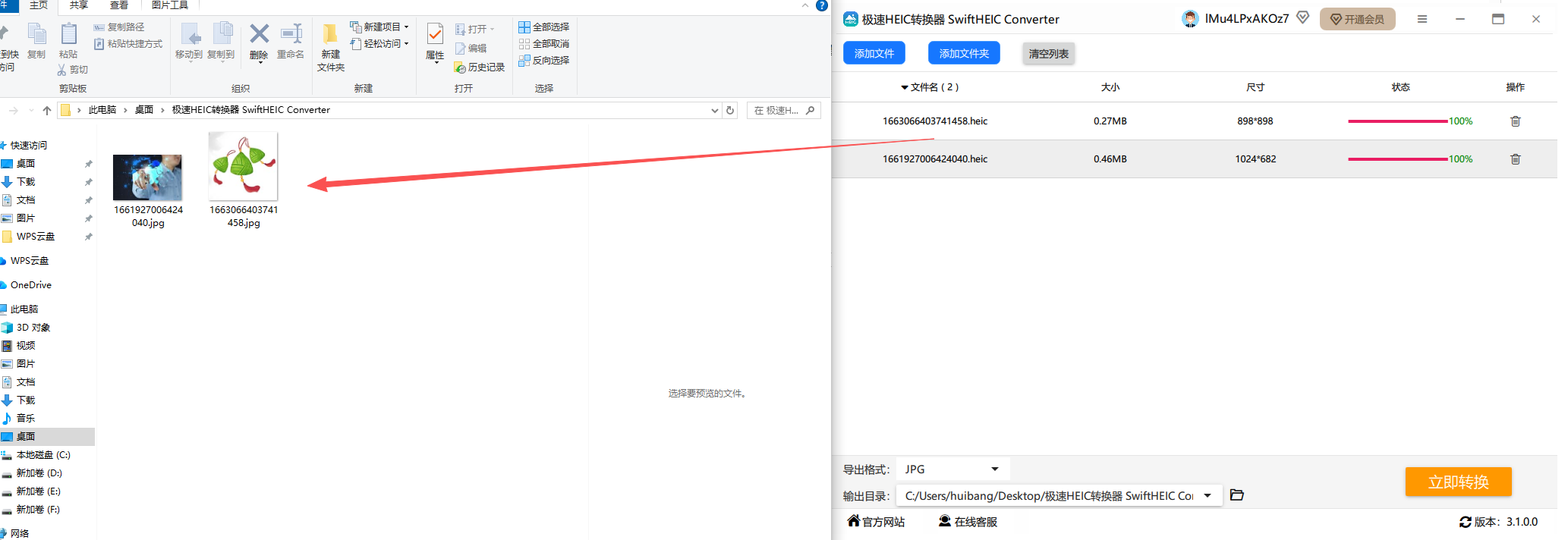Expand the export format JPG dropdown
The image size is (1568, 540).
coord(994,469)
